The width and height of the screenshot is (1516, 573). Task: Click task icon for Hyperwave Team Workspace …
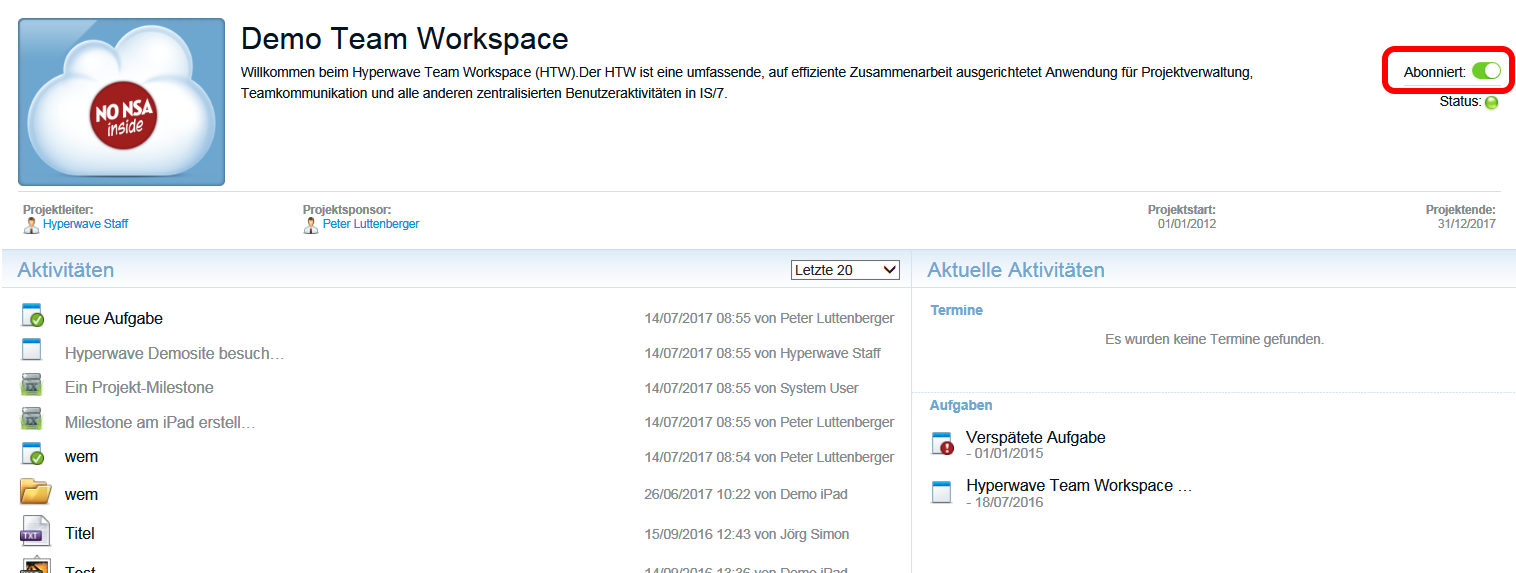[x=941, y=491]
